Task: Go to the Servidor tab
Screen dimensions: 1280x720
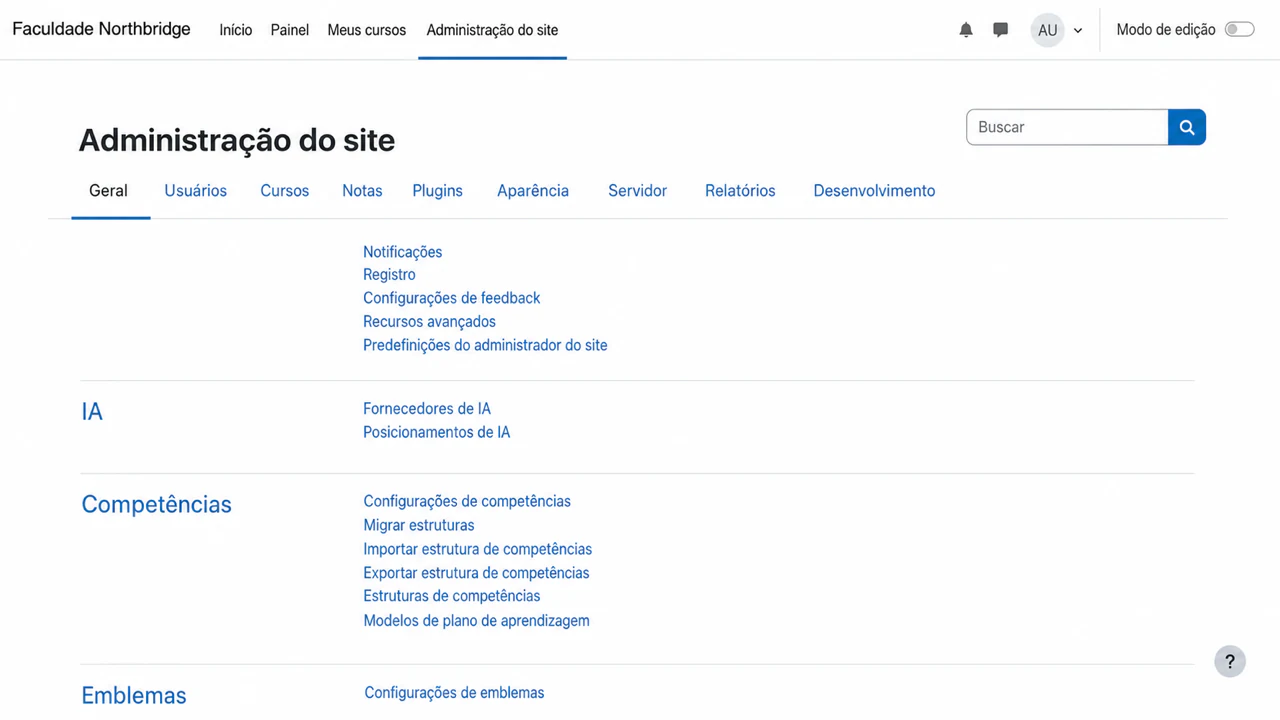Action: click(x=637, y=191)
